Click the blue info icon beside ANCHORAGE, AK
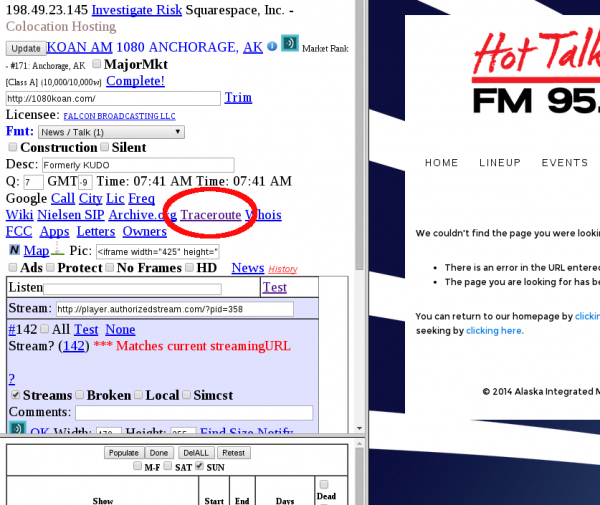Viewport: 600px width, 505px height. coord(272,46)
